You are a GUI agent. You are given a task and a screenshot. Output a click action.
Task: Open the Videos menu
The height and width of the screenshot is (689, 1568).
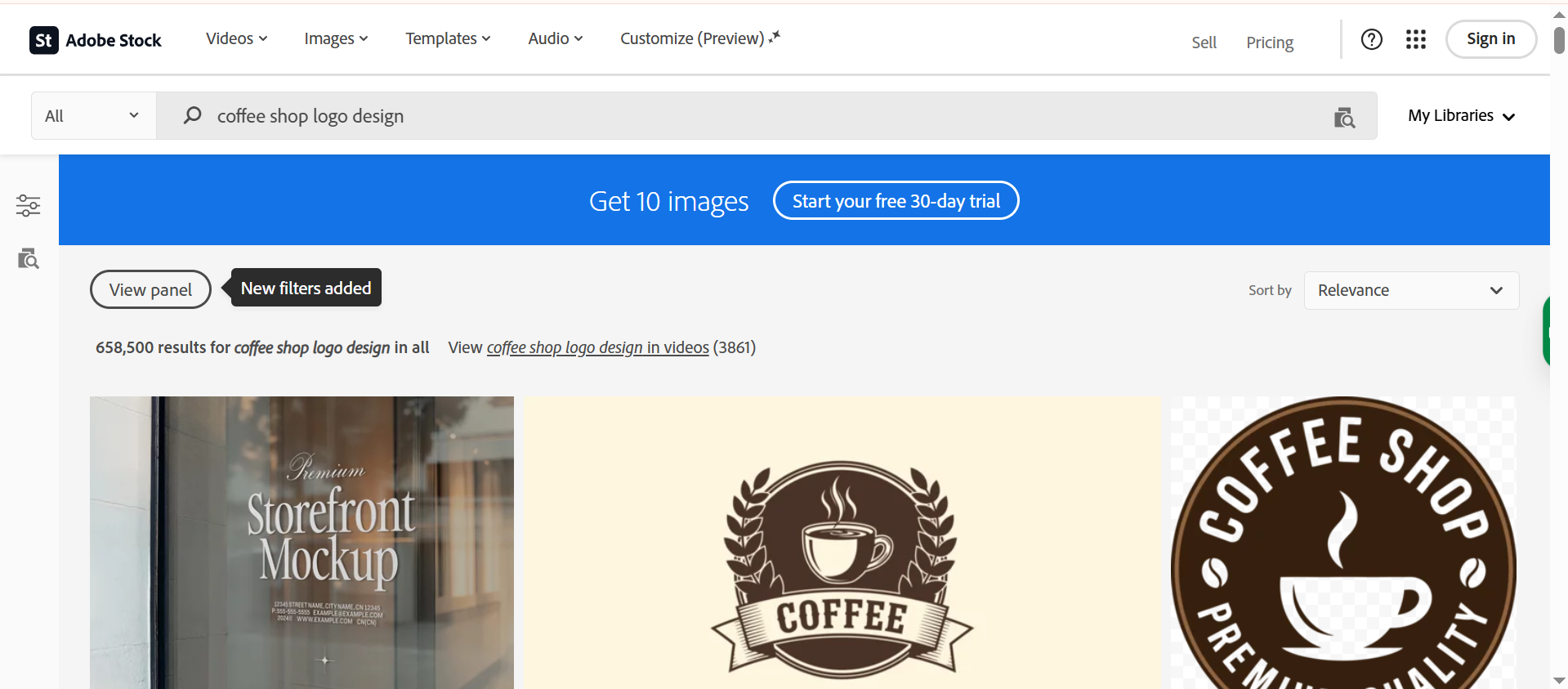(x=237, y=38)
